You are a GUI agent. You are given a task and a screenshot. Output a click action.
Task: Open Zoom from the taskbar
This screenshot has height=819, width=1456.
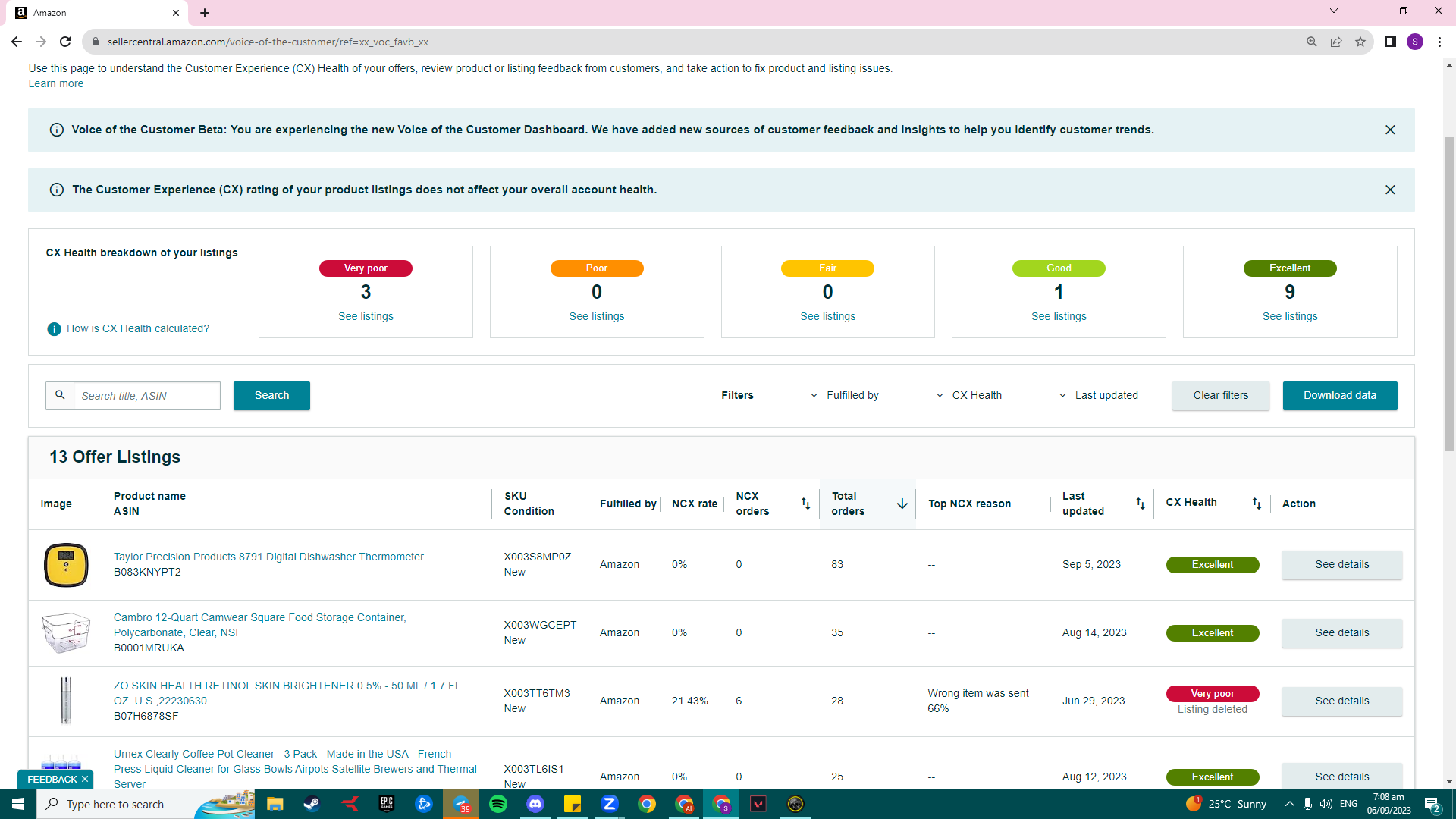(610, 804)
